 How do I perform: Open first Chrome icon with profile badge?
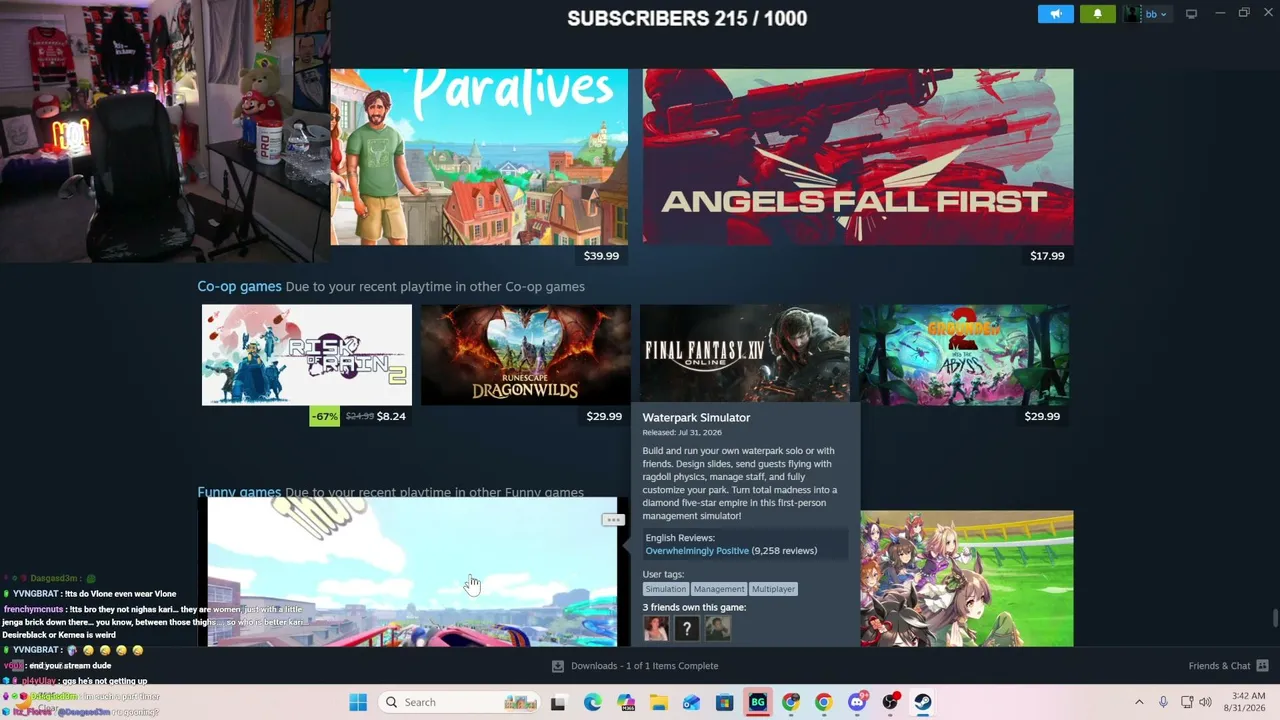pyautogui.click(x=790, y=702)
